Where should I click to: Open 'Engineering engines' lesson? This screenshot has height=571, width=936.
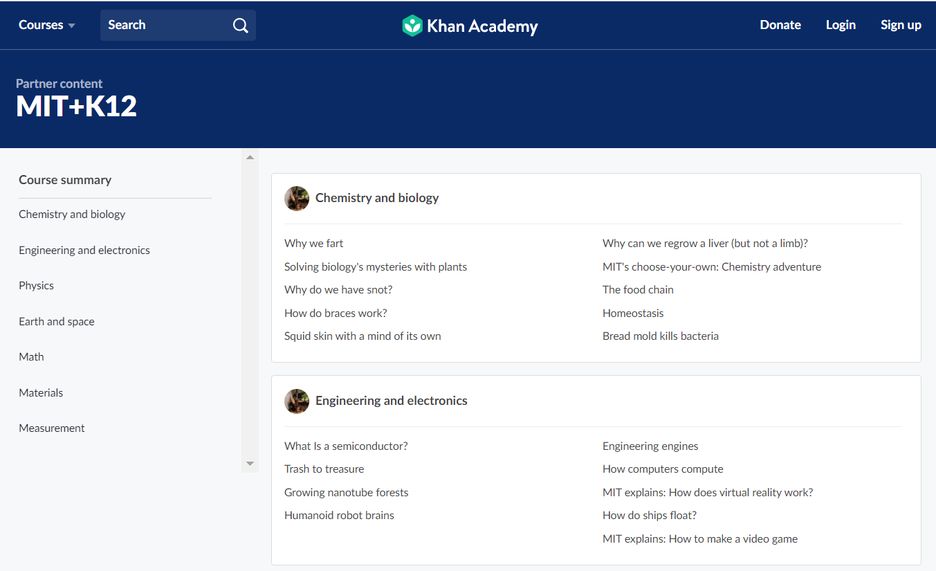click(x=650, y=446)
